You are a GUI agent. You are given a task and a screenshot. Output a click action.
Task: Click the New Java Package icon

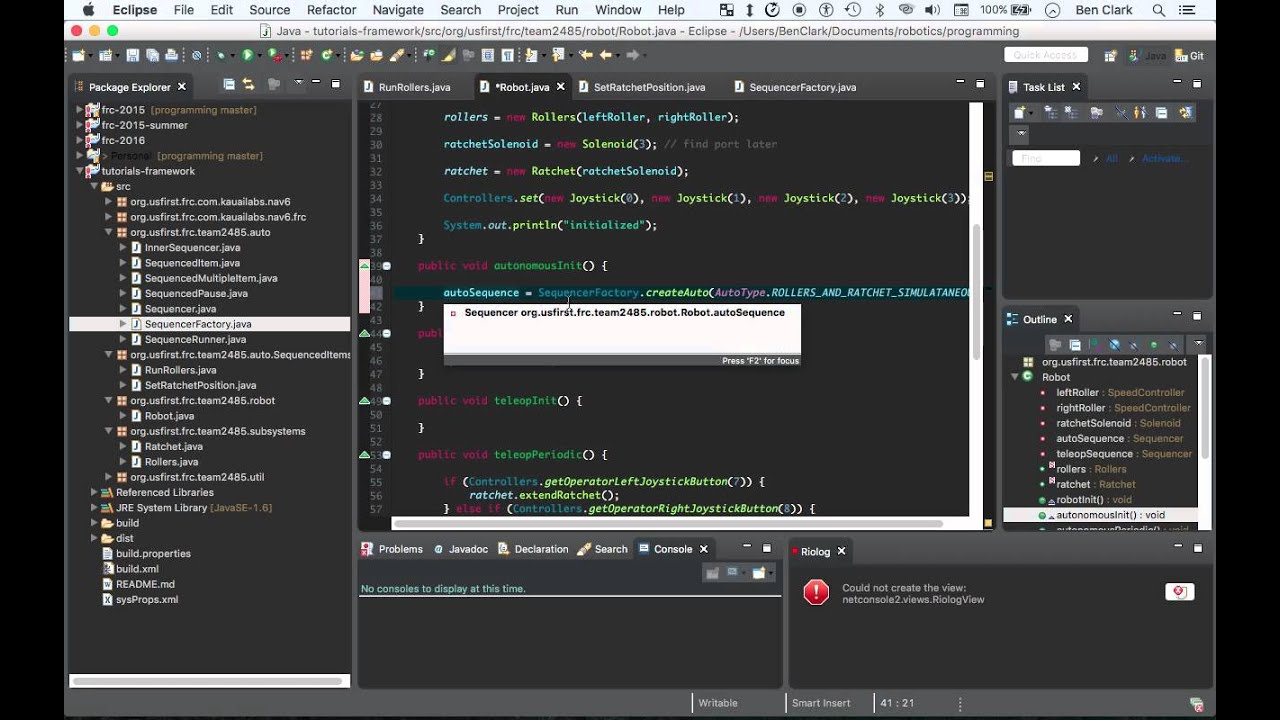(306, 56)
